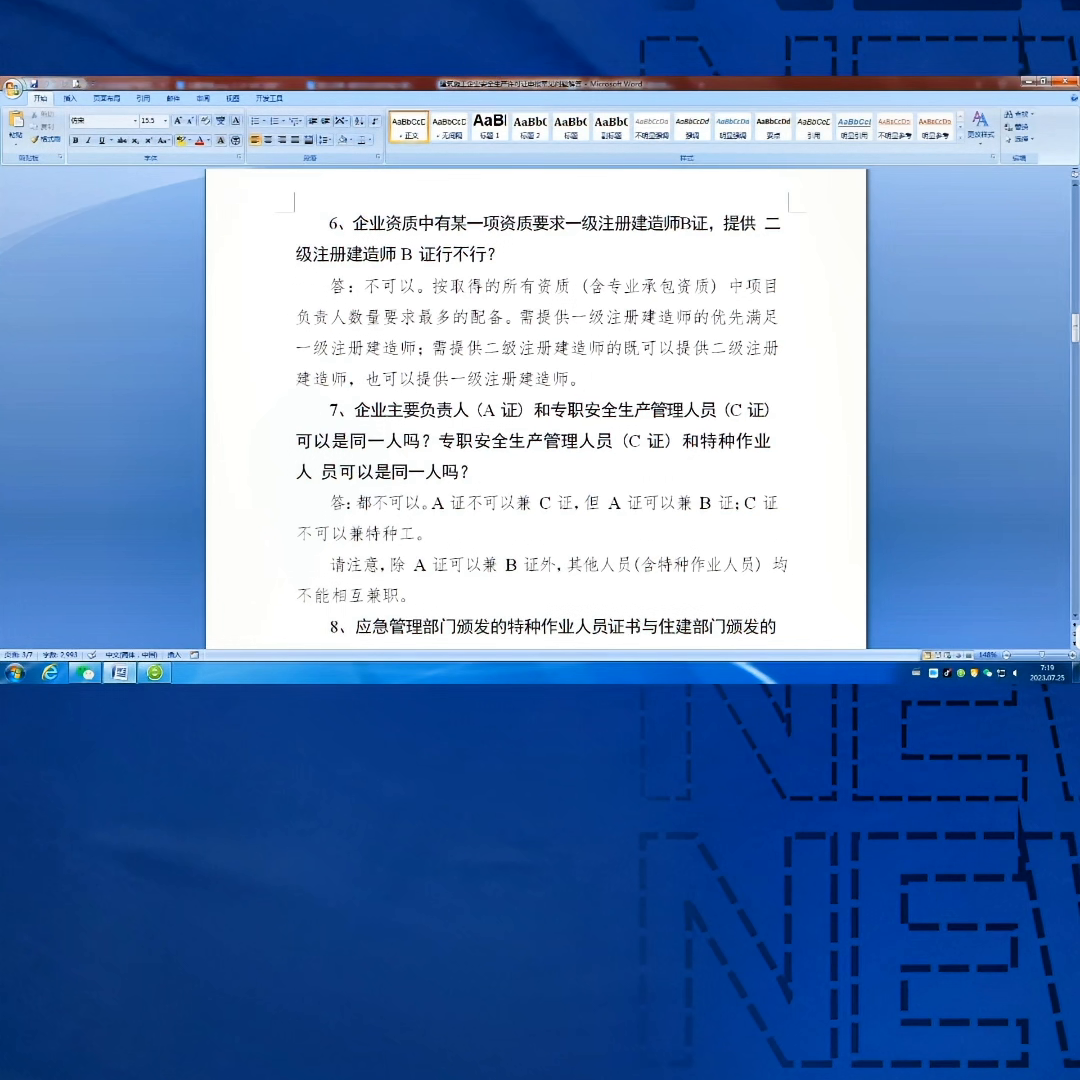Click the Phonetic Guide (文) icon
This screenshot has height=1080, width=1080.
[x=220, y=121]
